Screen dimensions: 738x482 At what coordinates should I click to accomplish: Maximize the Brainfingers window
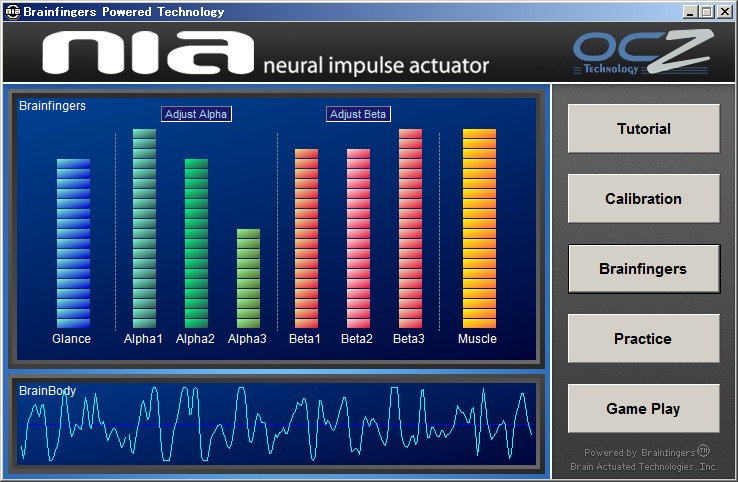706,12
